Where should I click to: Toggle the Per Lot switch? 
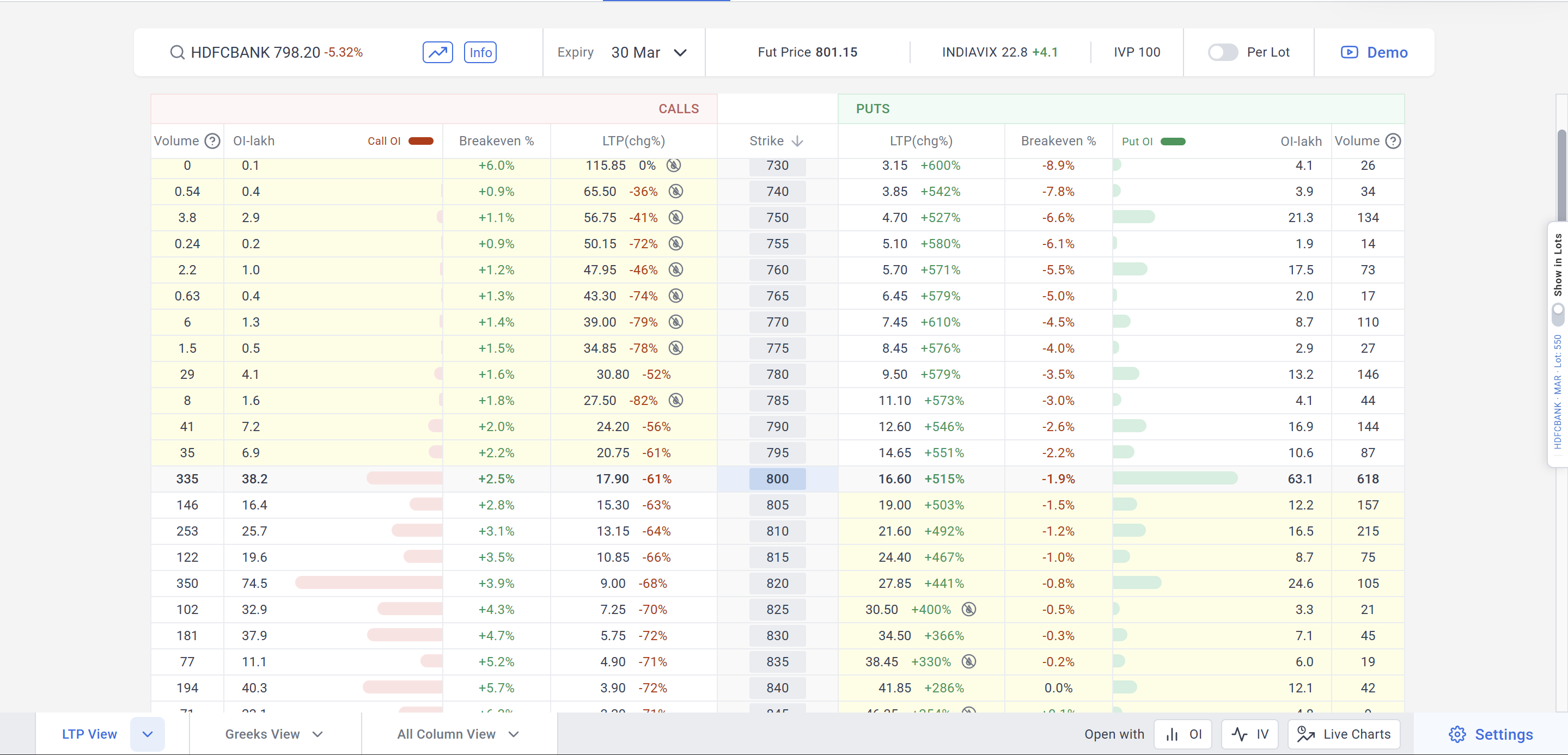point(1222,52)
